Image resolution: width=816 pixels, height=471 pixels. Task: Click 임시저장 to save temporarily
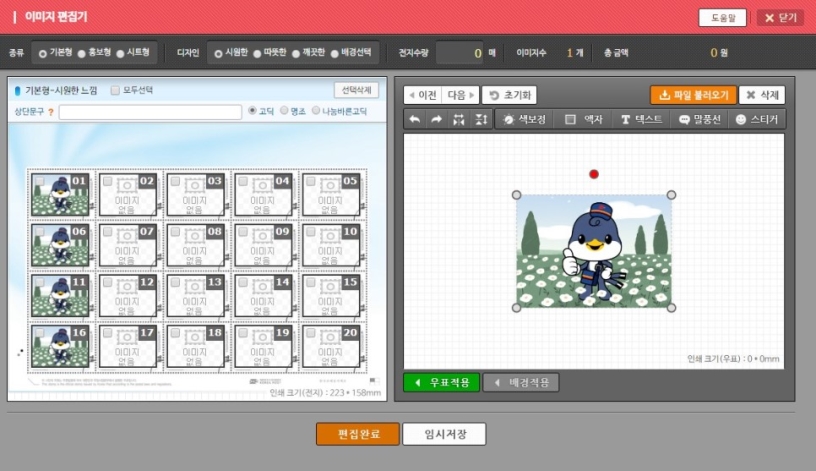coord(444,434)
